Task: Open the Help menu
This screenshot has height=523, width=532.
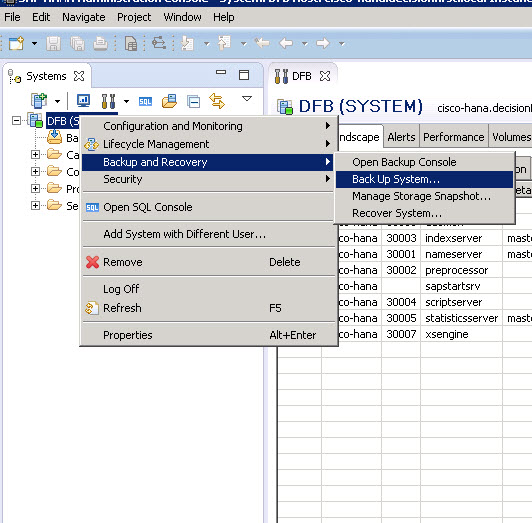Action: pyautogui.click(x=224, y=17)
